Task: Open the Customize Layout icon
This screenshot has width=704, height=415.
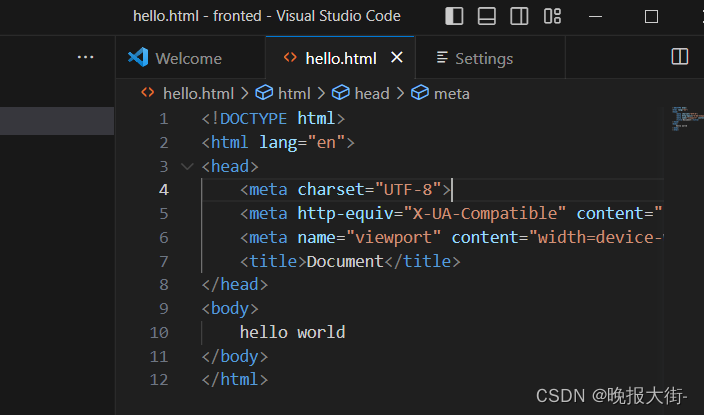Action: 552,16
